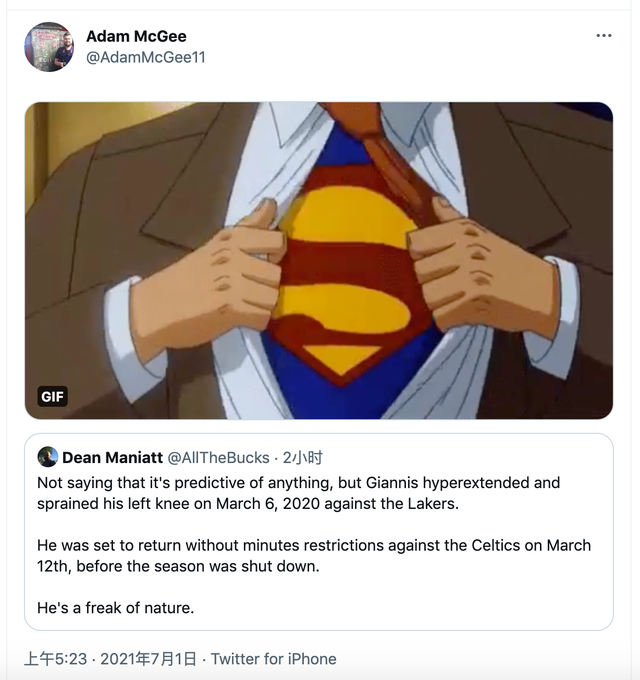Open Dean Maniatt's small avatar
The height and width of the screenshot is (680, 640).
click(x=47, y=458)
